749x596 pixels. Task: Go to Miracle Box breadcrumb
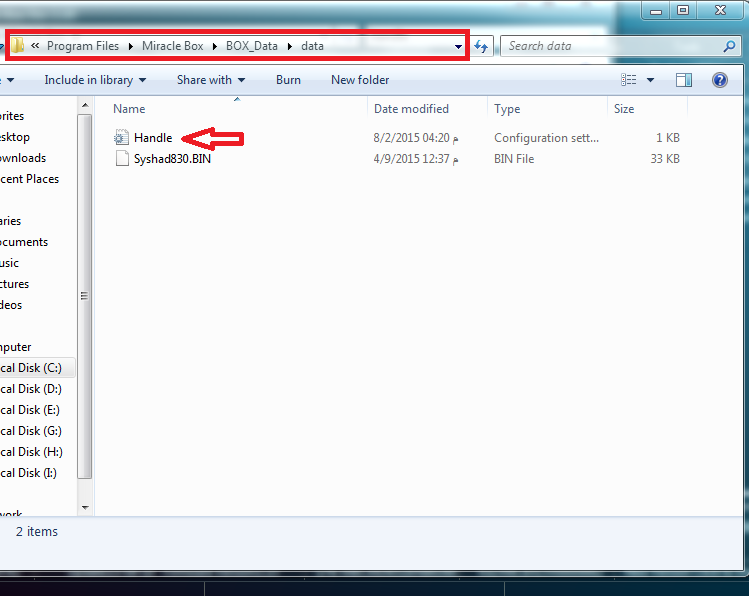coord(172,46)
